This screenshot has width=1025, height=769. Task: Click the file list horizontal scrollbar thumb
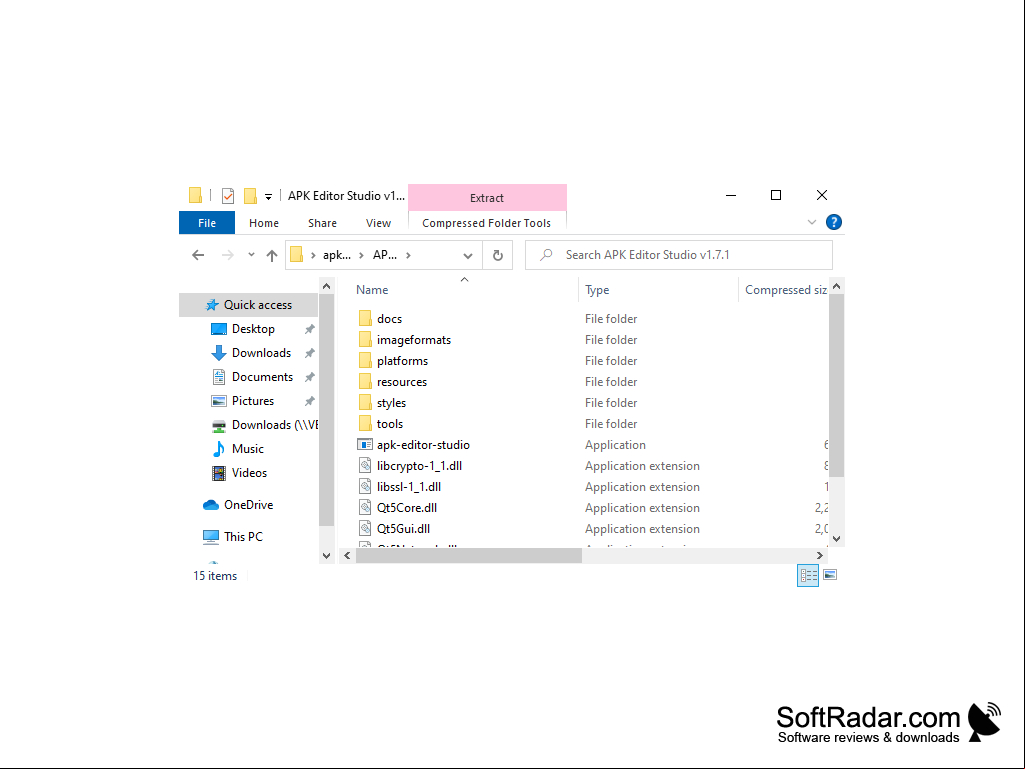(x=469, y=555)
